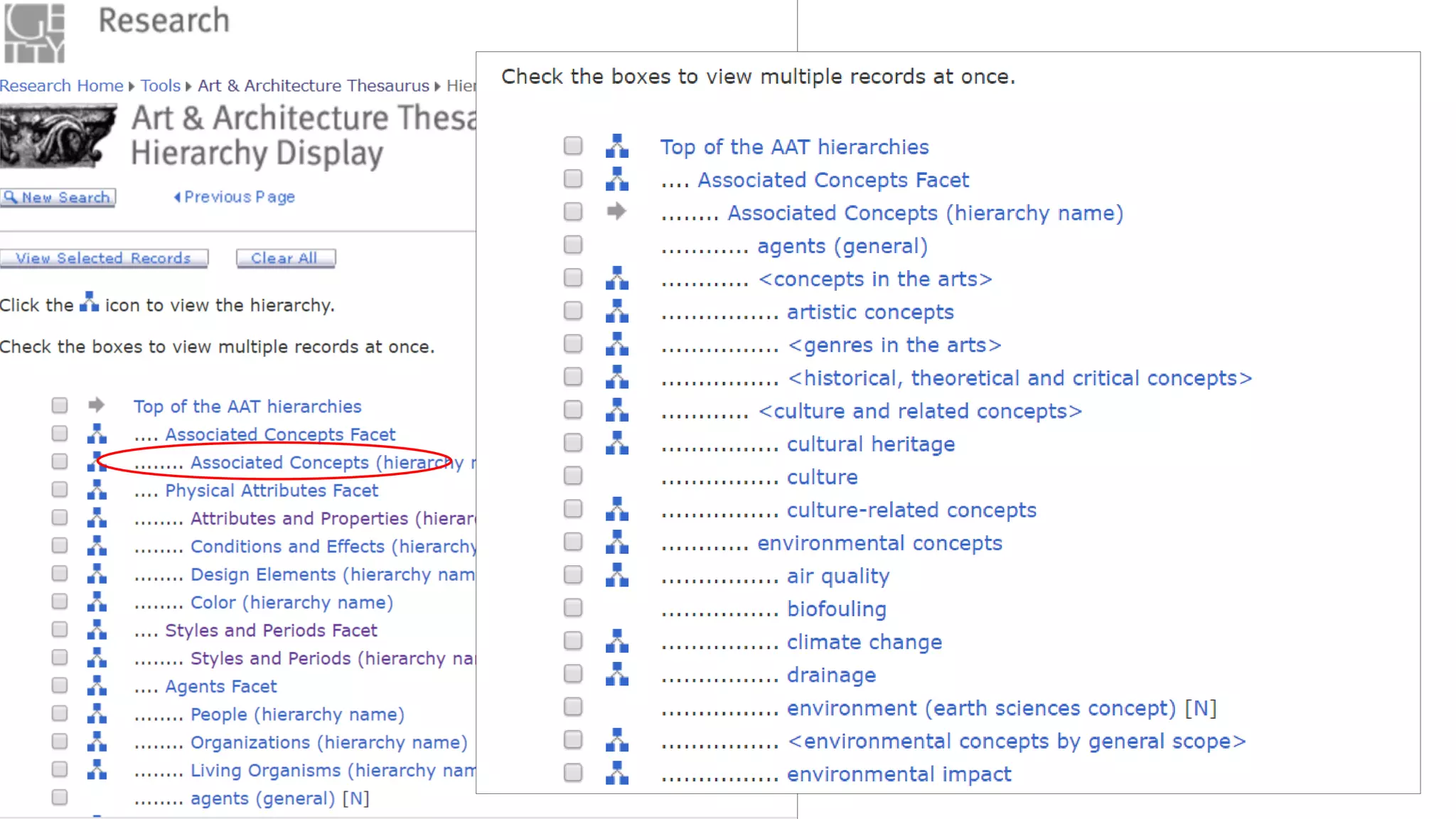Open hierarchy icon next to artistic concepts
This screenshot has height=819, width=1456.
coord(616,311)
